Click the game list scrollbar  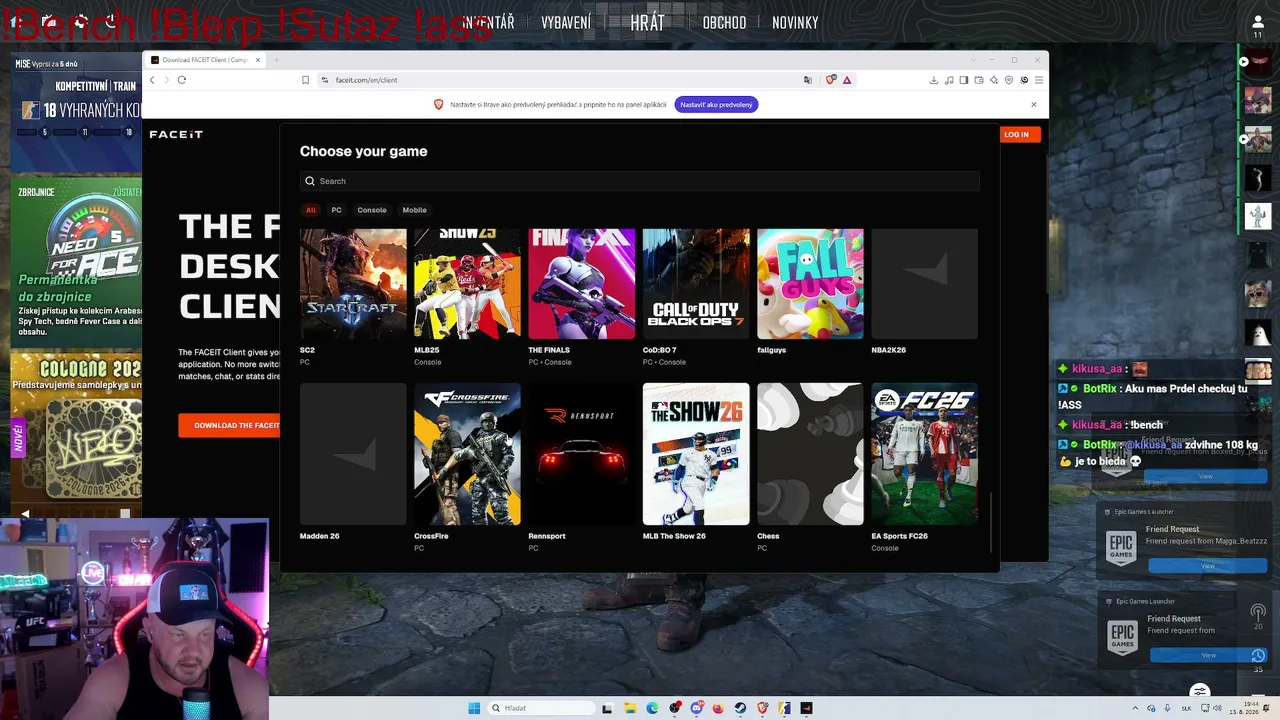[991, 521]
